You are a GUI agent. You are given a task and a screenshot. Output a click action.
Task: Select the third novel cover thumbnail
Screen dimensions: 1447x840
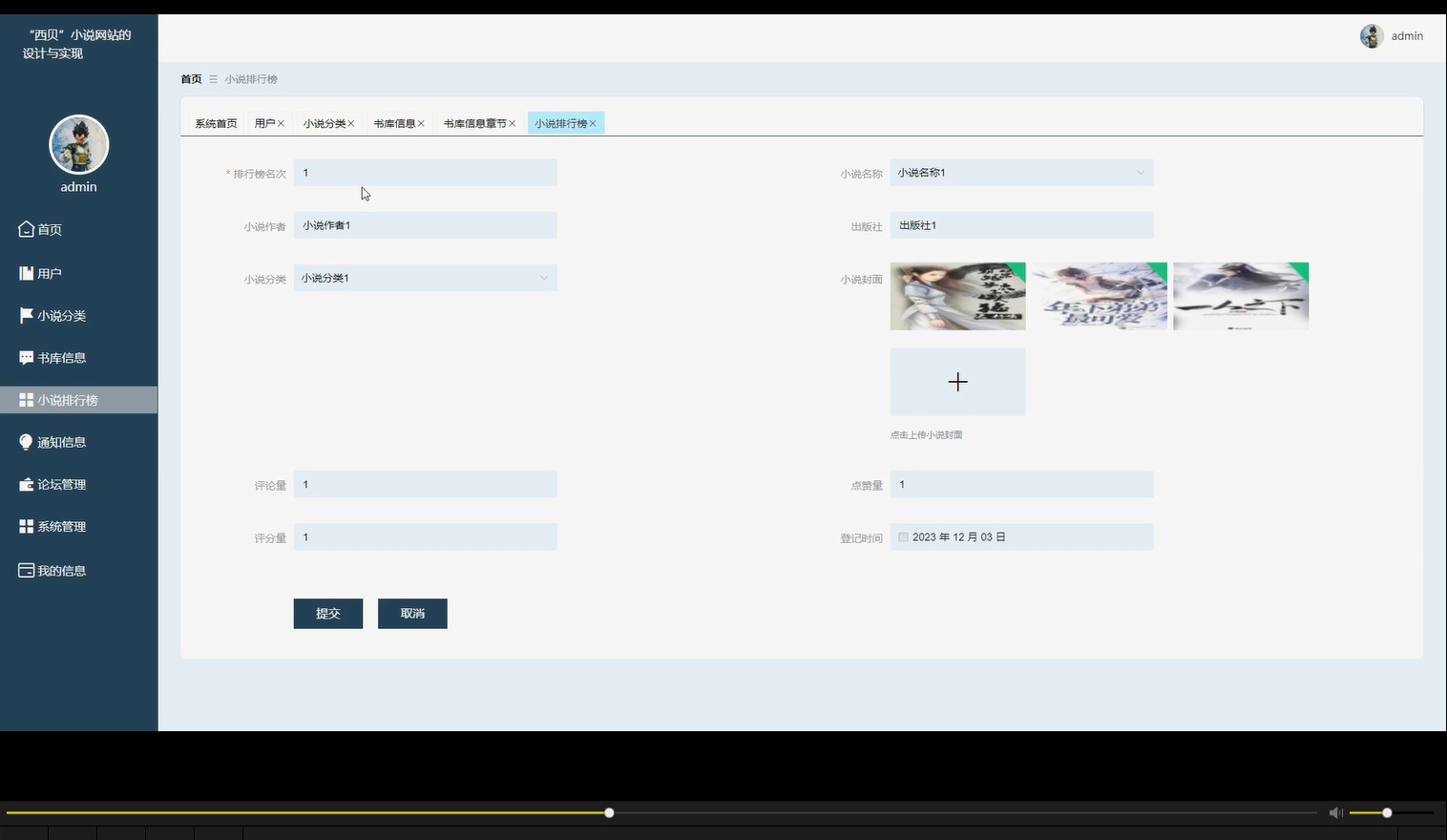[1241, 296]
